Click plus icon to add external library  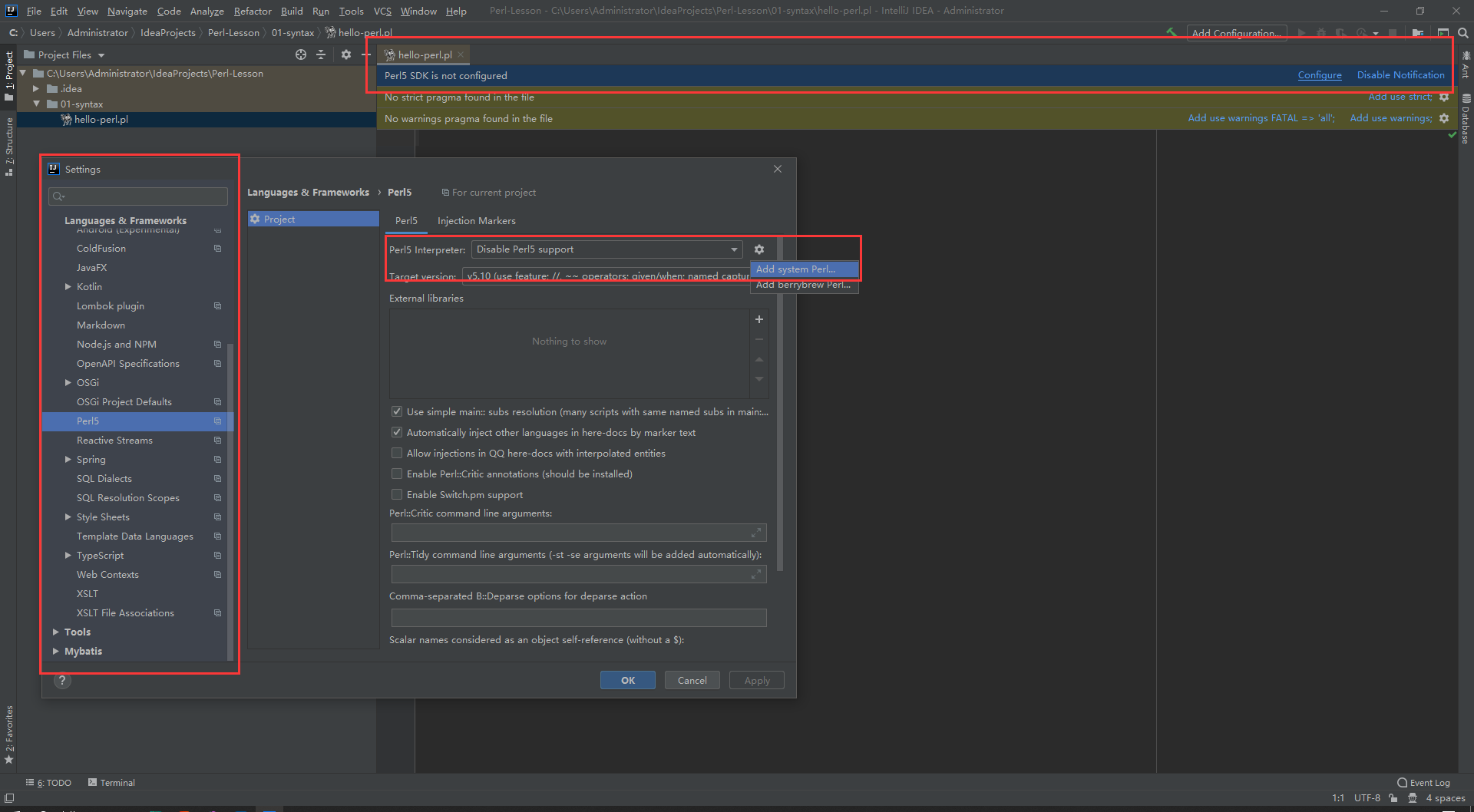pos(759,319)
